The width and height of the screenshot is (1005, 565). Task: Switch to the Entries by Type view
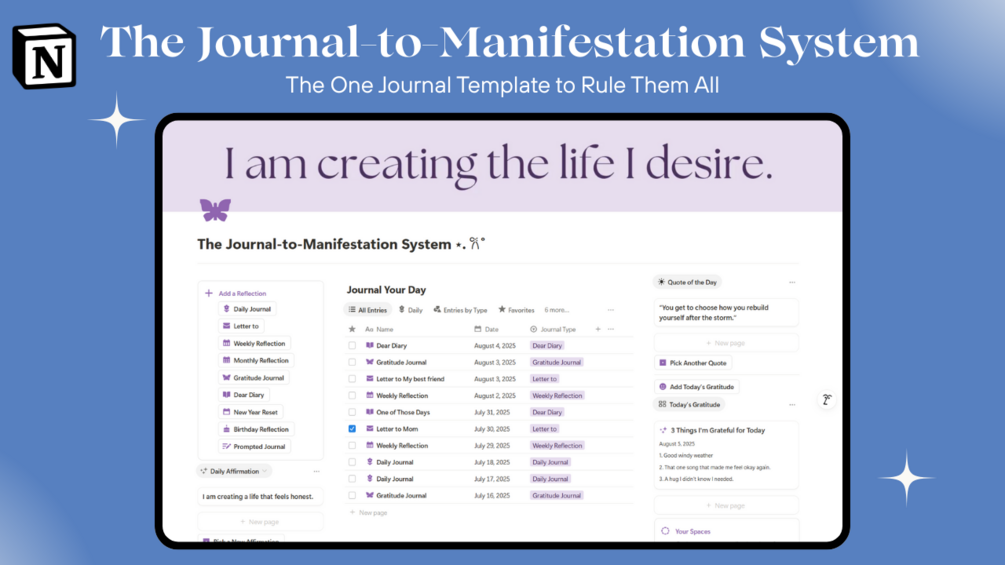click(460, 310)
